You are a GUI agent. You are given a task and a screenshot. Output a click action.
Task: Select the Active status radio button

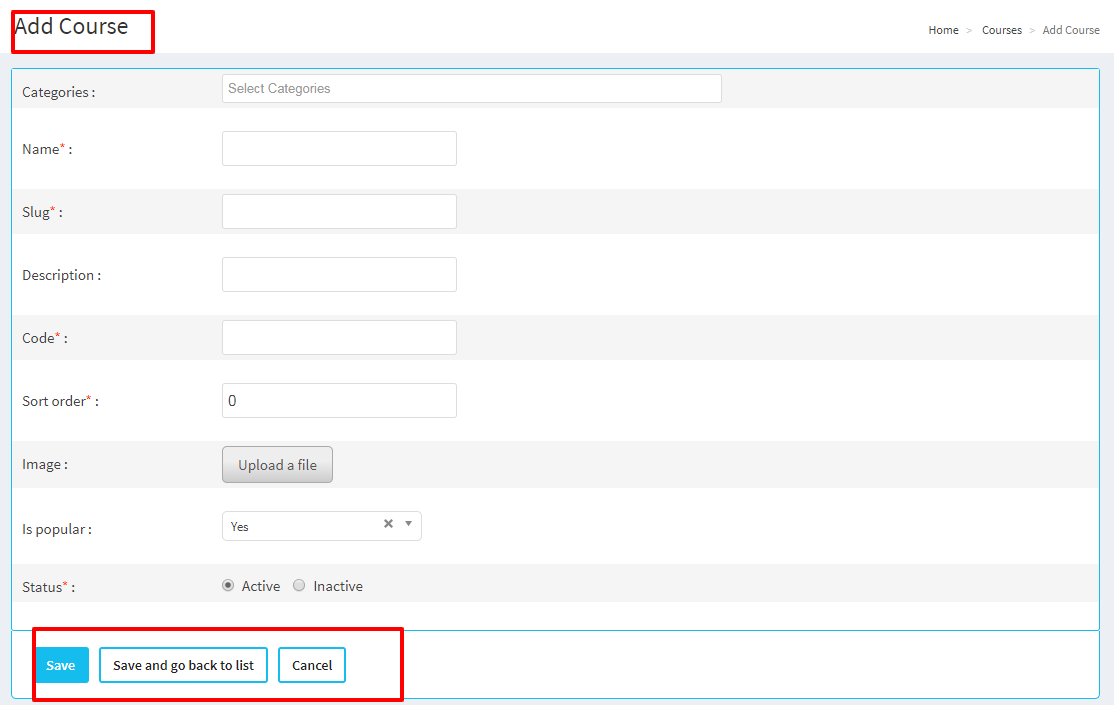(228, 586)
